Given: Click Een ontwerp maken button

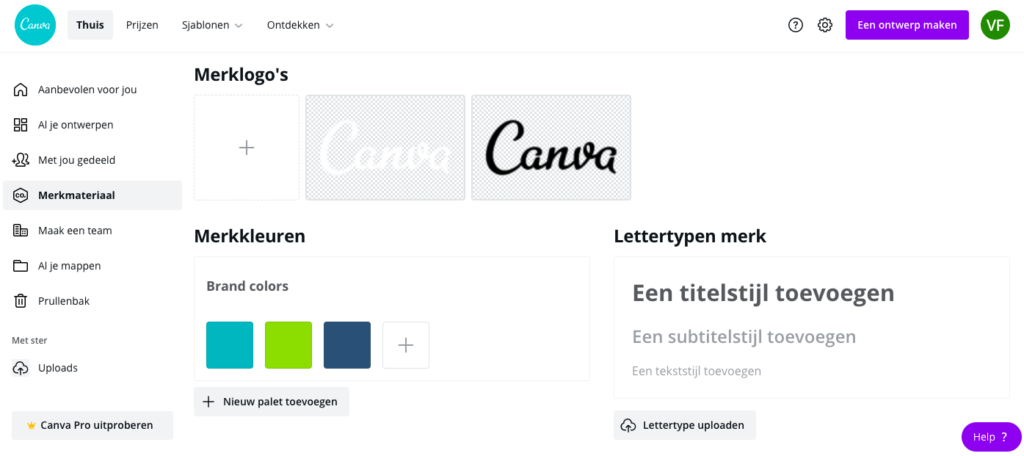Looking at the screenshot, I should pos(907,25).
